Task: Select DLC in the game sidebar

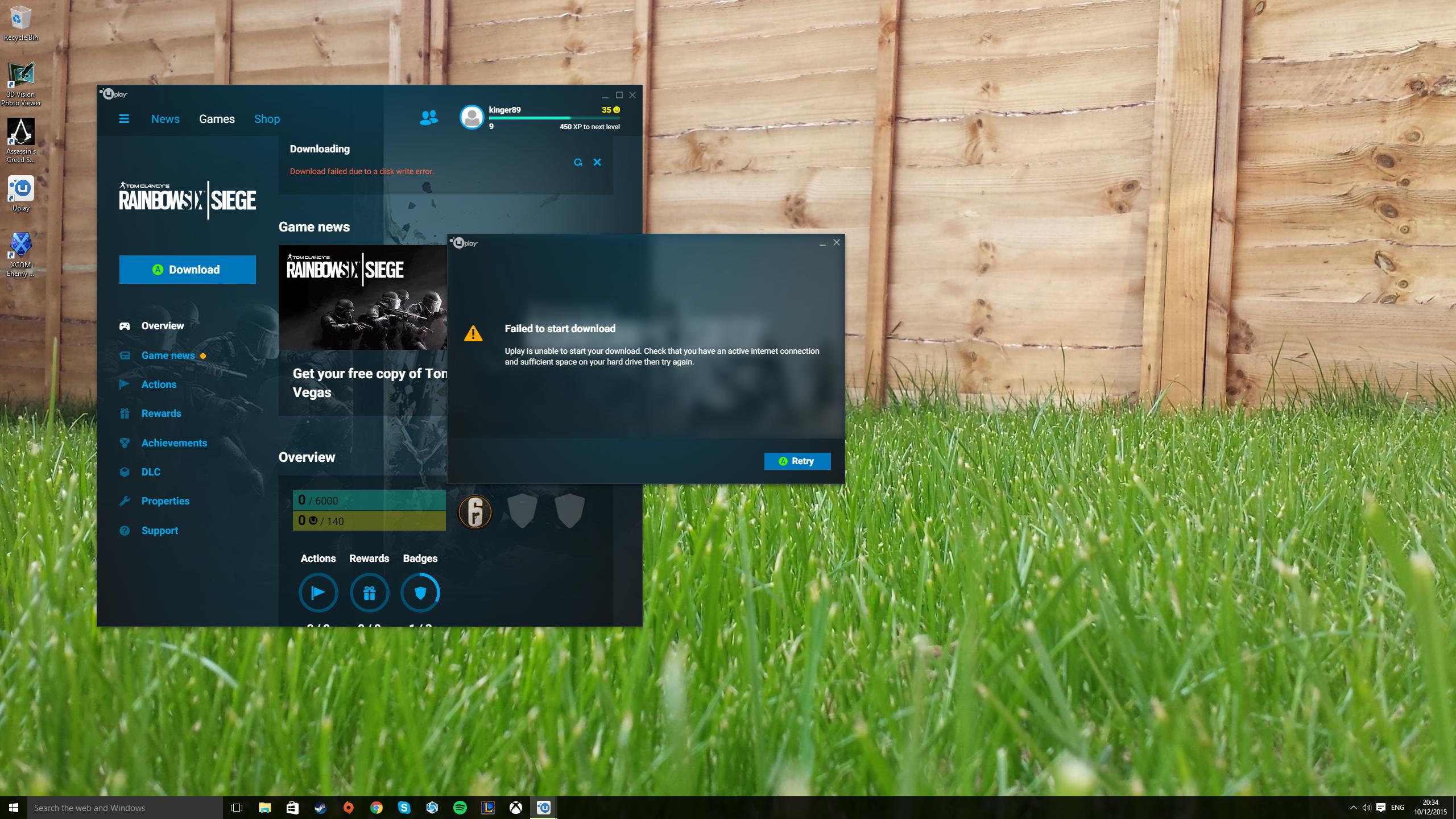Action: pyautogui.click(x=151, y=472)
